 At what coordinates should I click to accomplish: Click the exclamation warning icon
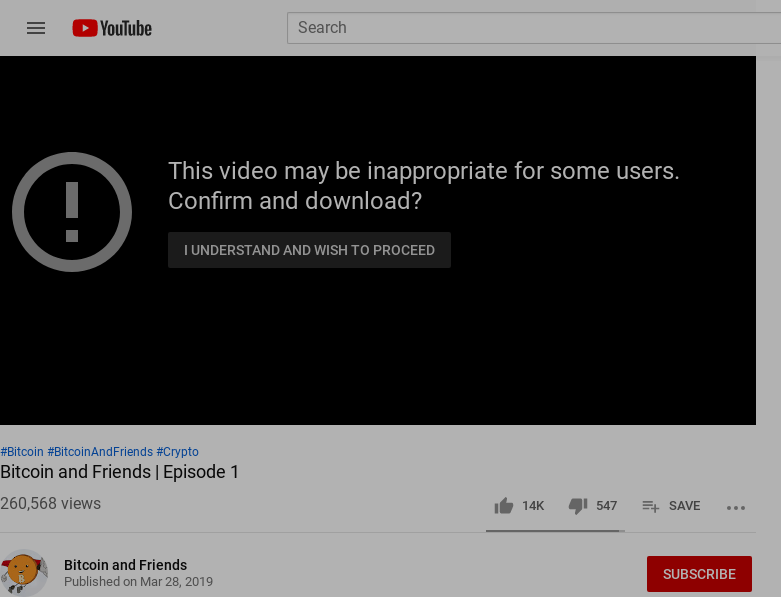(x=72, y=212)
